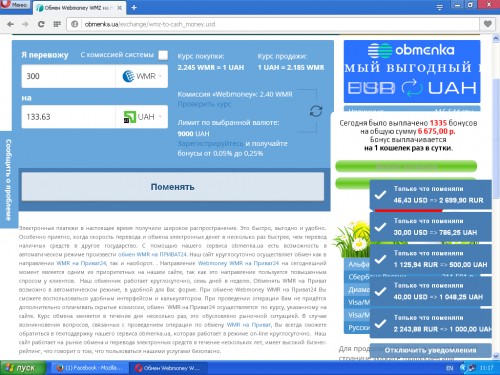Open the Зарегистрируйтесь link
500x375 pixels.
[210, 144]
